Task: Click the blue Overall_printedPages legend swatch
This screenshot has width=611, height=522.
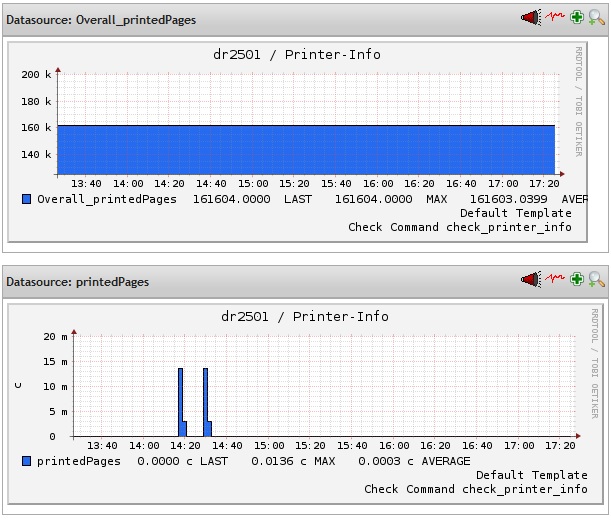Action: click(x=27, y=199)
